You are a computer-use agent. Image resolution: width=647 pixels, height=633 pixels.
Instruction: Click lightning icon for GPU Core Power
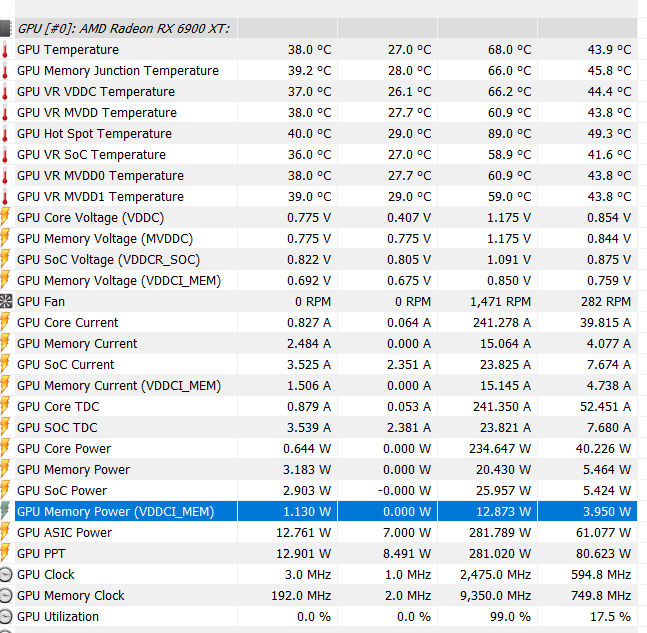click(5, 449)
